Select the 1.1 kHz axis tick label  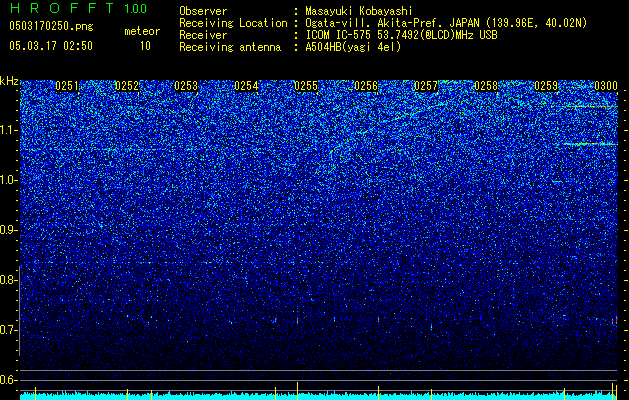click(8, 130)
